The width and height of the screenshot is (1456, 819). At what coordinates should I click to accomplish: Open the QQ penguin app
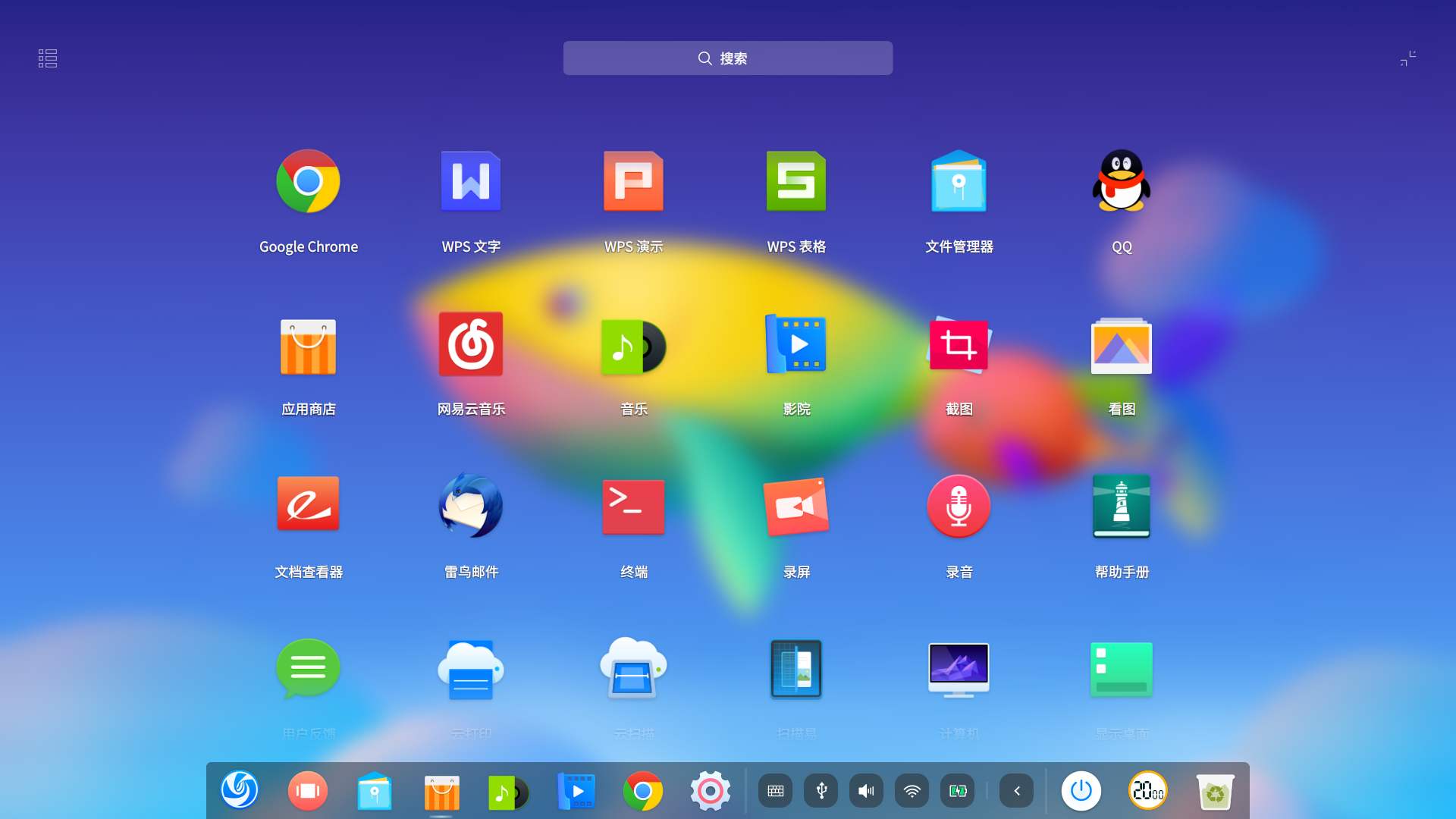pyautogui.click(x=1121, y=182)
